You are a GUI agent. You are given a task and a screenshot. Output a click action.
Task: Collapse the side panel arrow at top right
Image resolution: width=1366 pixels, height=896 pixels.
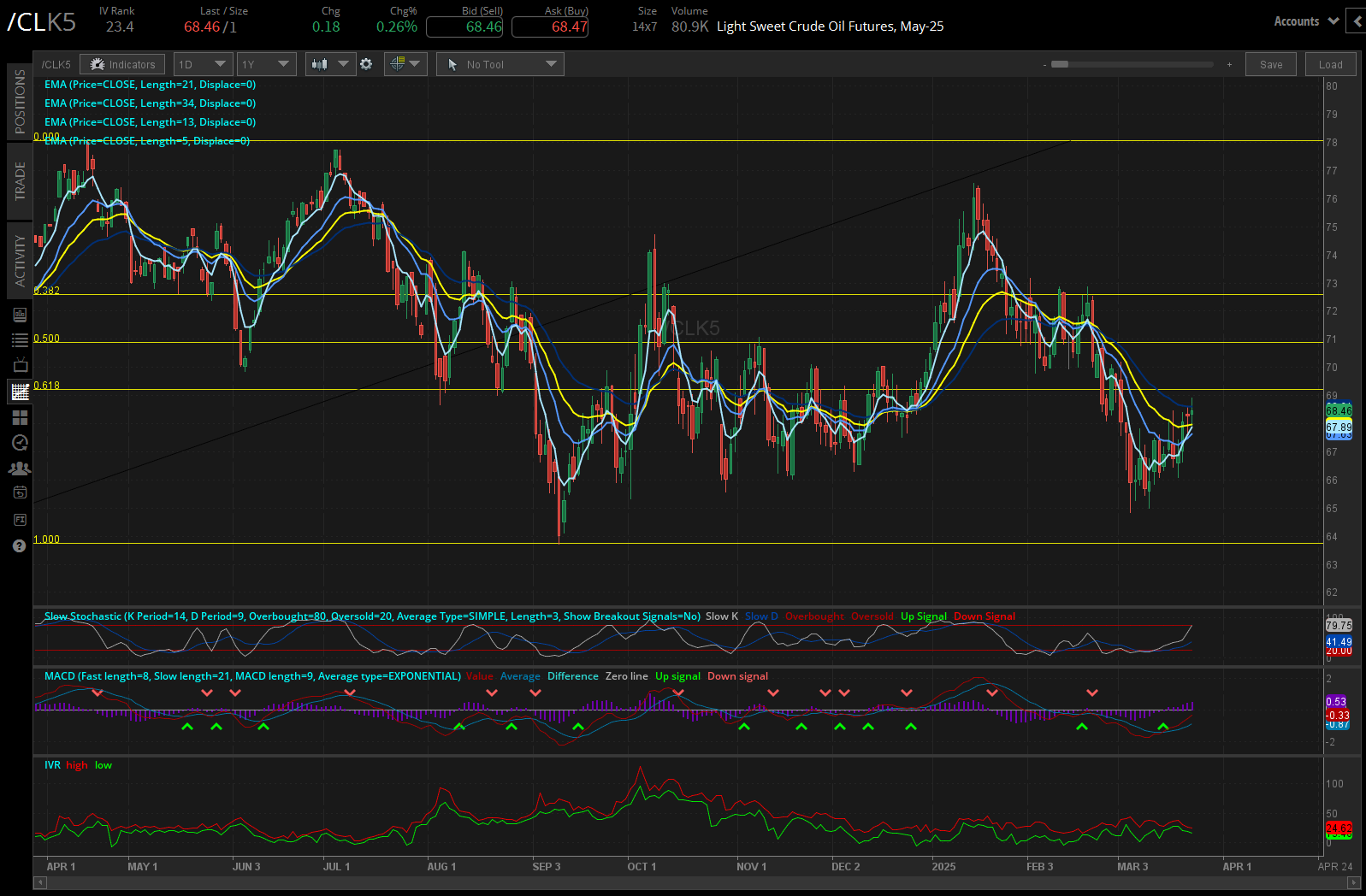point(1356,21)
